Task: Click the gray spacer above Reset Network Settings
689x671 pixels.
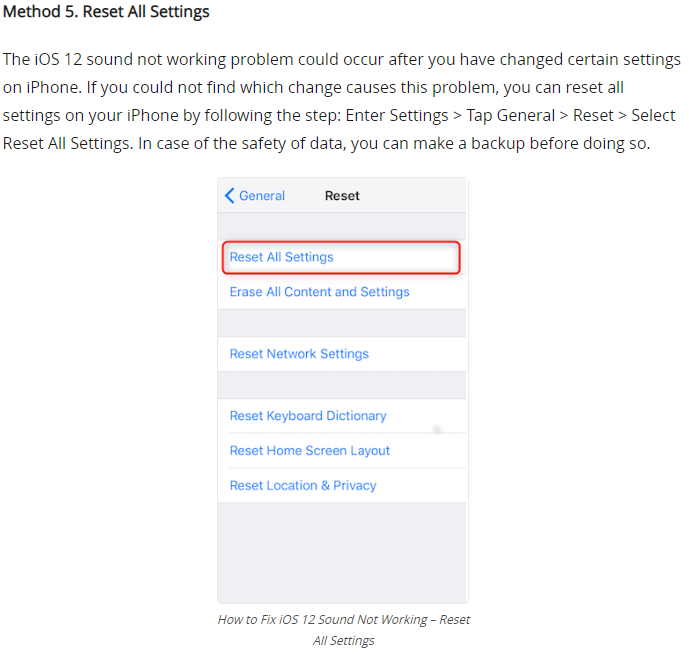Action: pyautogui.click(x=342, y=323)
